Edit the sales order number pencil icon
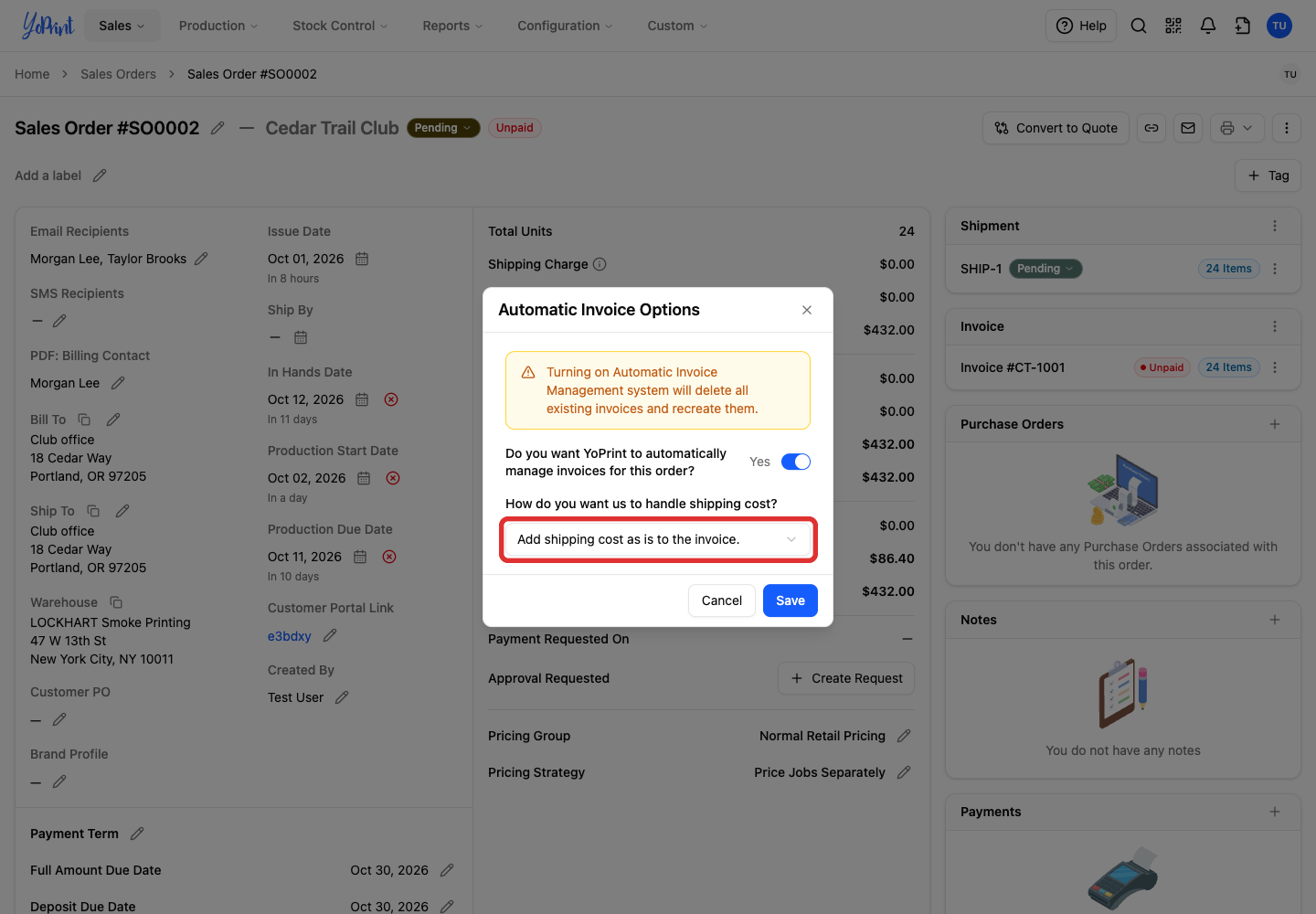This screenshot has height=914, width=1316. tap(218, 128)
